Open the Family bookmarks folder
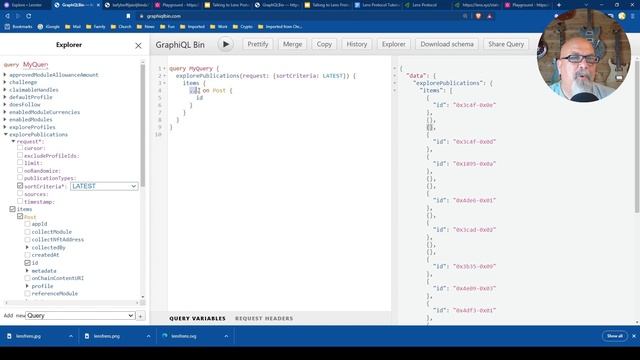Viewport: 640px width, 360px height. coord(96,27)
